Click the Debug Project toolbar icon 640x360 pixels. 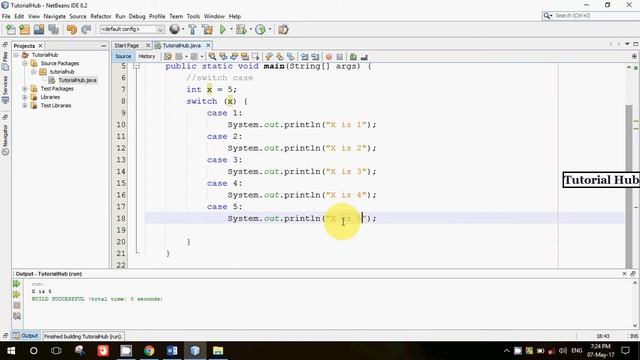click(241, 29)
